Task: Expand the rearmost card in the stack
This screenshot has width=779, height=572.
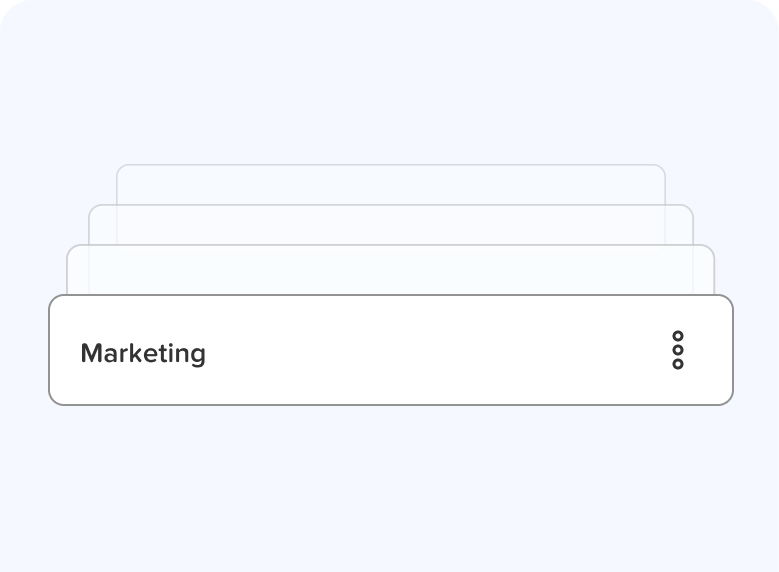Action: click(x=390, y=185)
